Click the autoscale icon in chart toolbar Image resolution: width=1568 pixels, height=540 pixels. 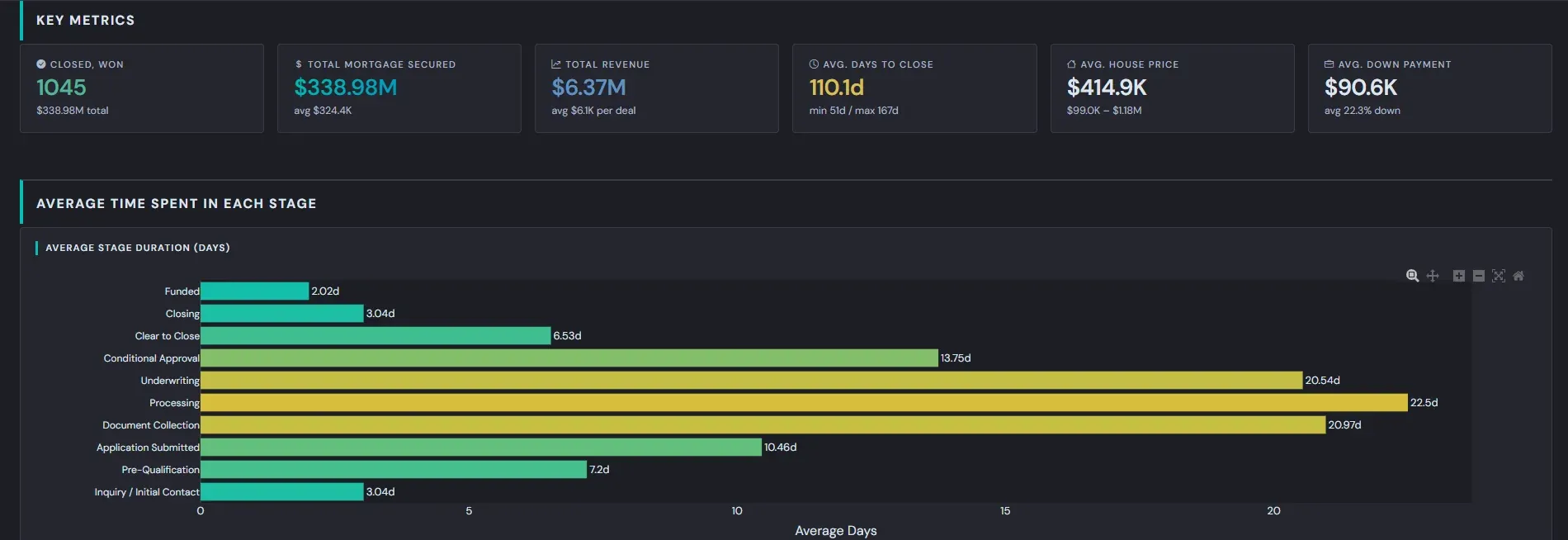(1499, 276)
